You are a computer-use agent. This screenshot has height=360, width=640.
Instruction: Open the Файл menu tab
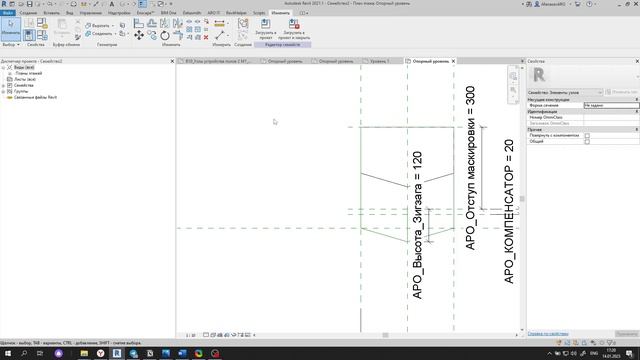pos(7,13)
